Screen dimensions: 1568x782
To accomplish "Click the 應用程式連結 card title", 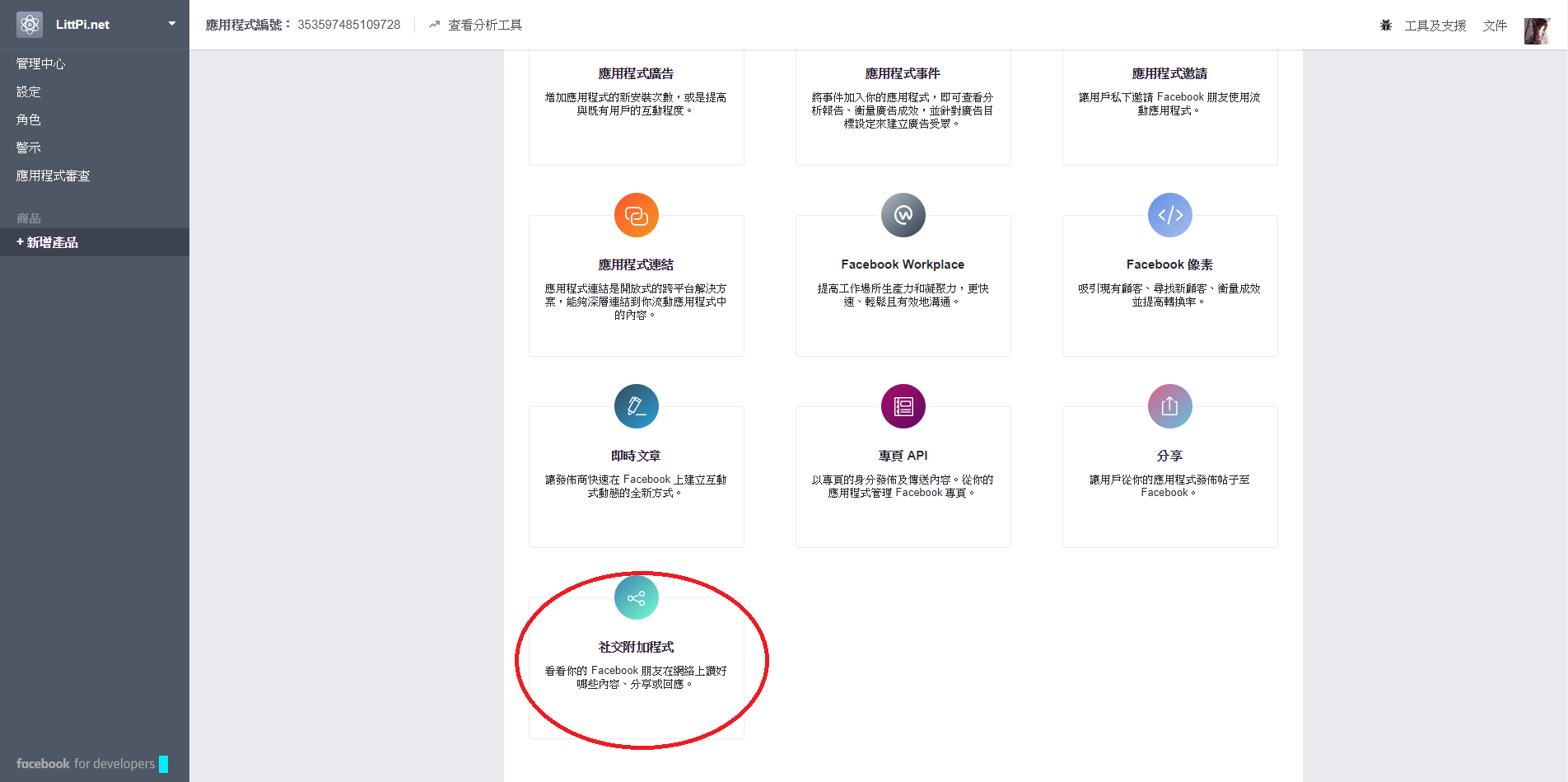I will [x=637, y=265].
